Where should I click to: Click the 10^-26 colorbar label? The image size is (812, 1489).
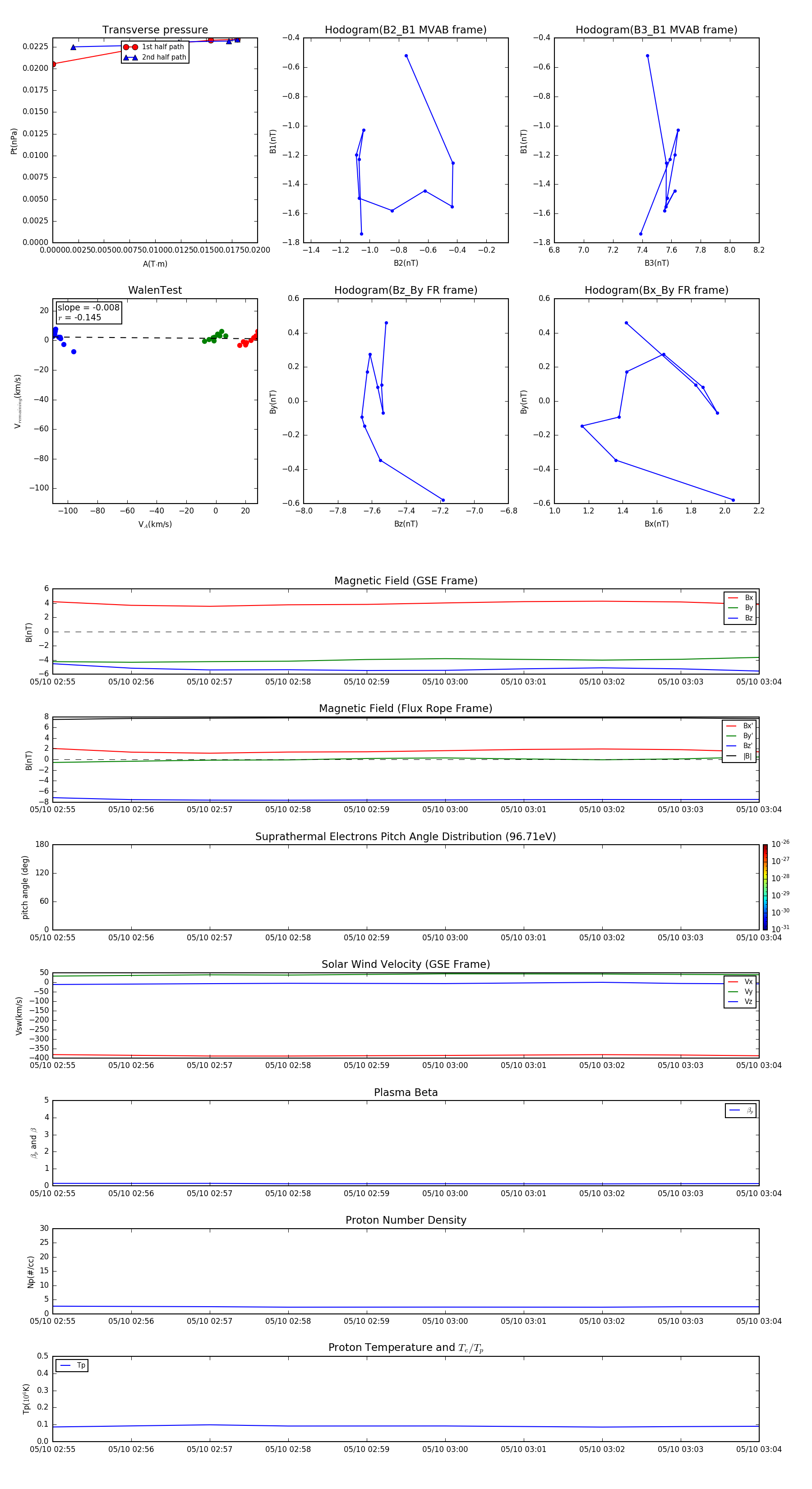[x=780, y=844]
